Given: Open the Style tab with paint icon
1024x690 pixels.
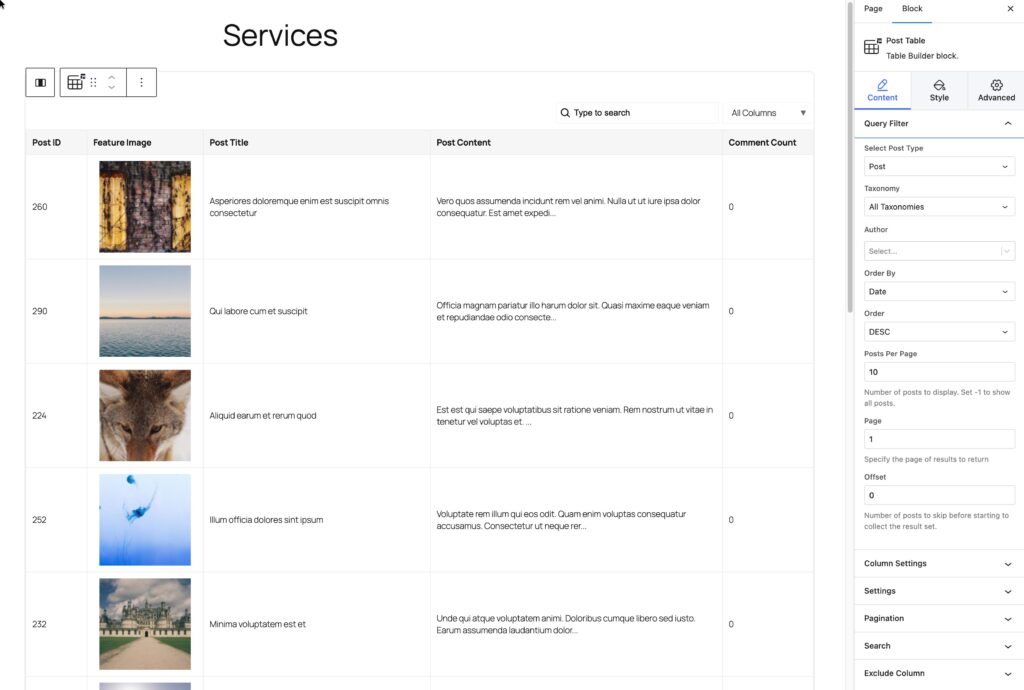Looking at the screenshot, I should point(939,90).
